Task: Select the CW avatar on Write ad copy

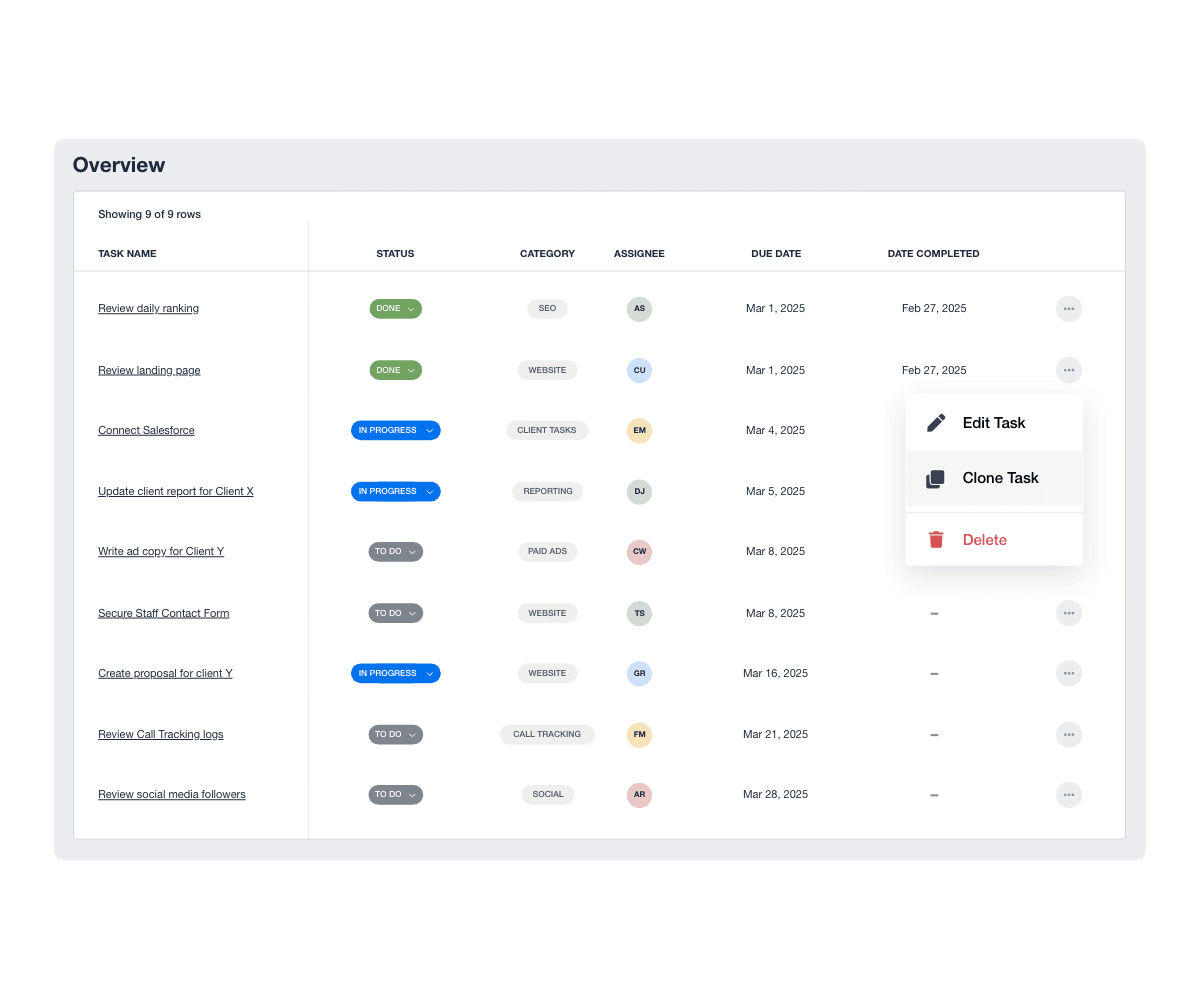Action: pyautogui.click(x=639, y=551)
